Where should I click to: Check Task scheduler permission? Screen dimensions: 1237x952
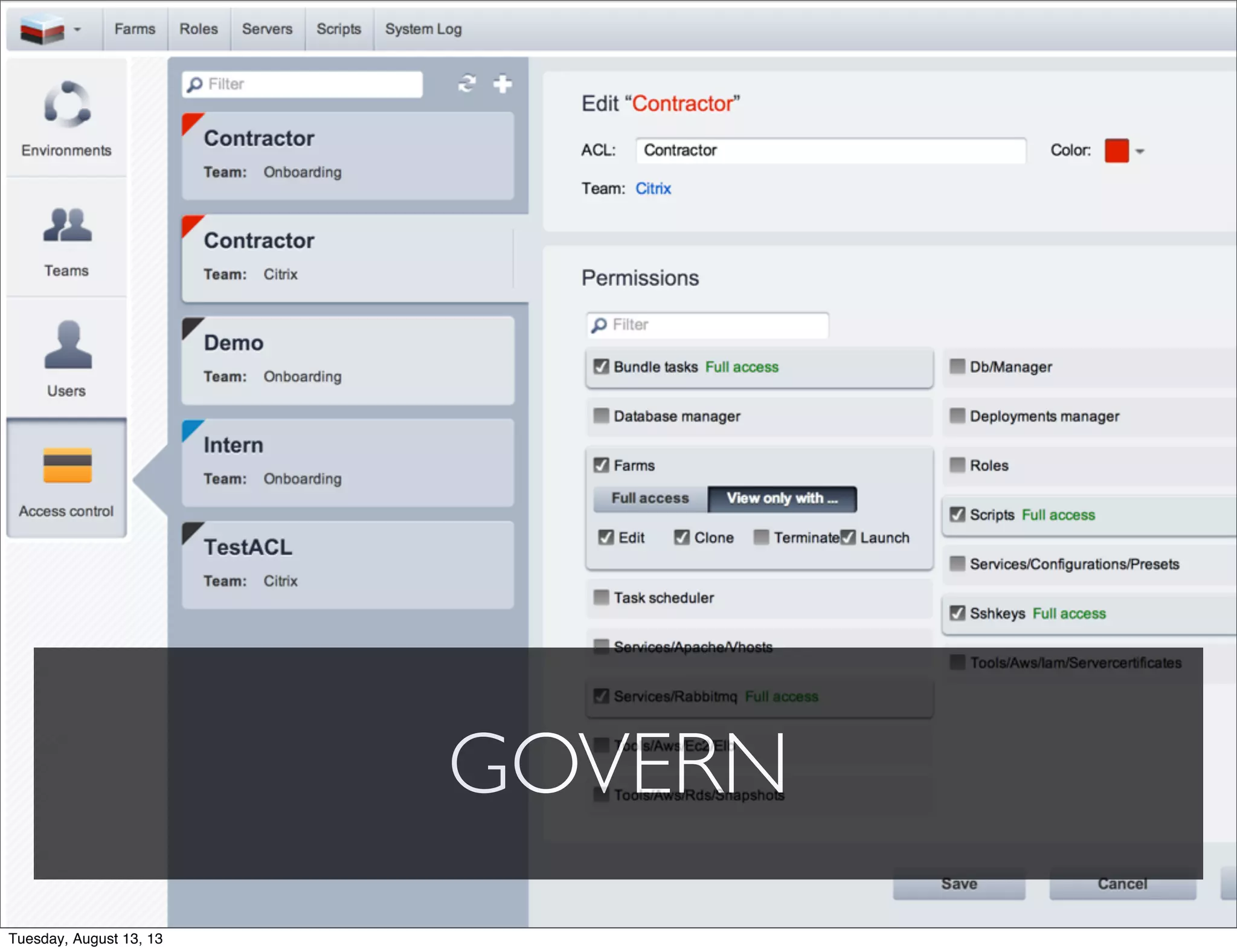click(601, 597)
